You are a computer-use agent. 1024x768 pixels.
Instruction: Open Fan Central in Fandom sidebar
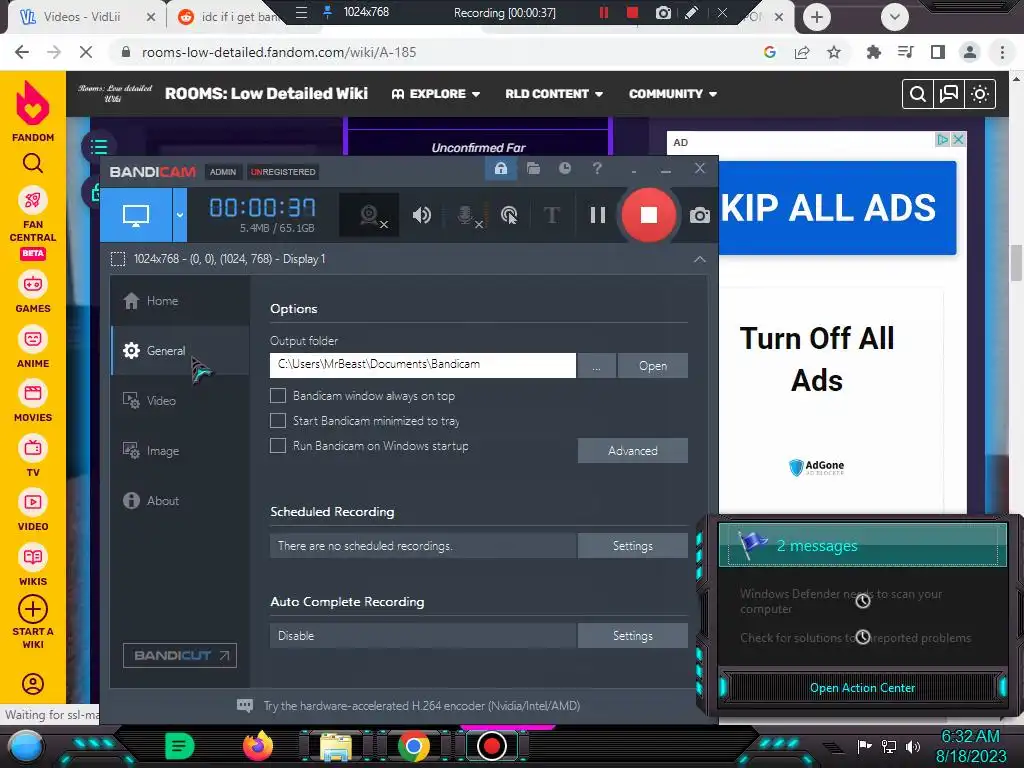tap(33, 222)
